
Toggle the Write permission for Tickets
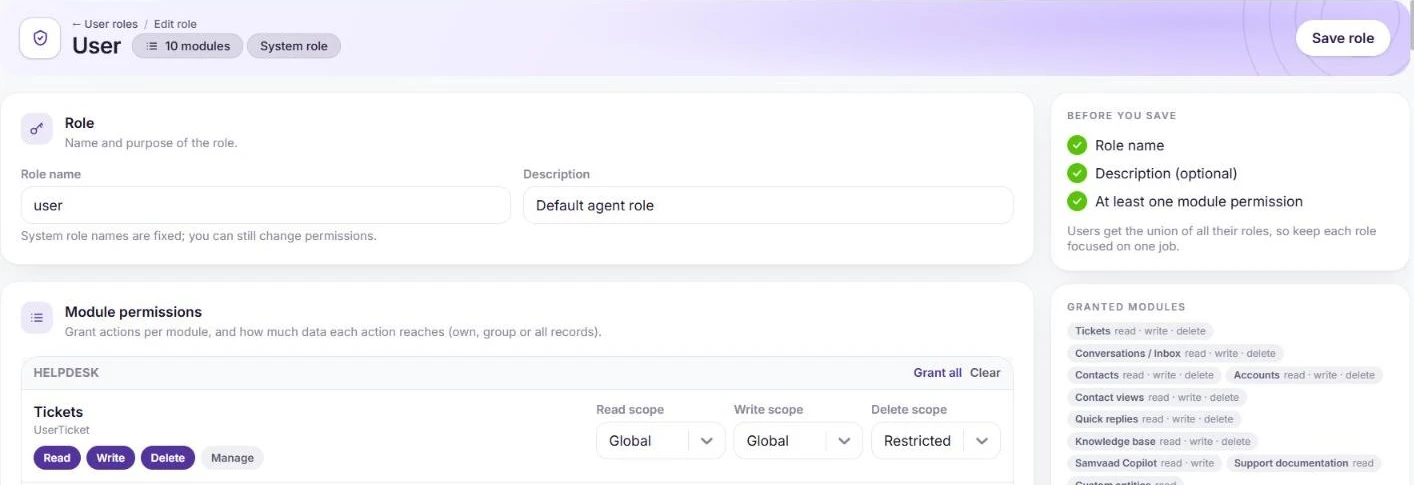click(111, 458)
